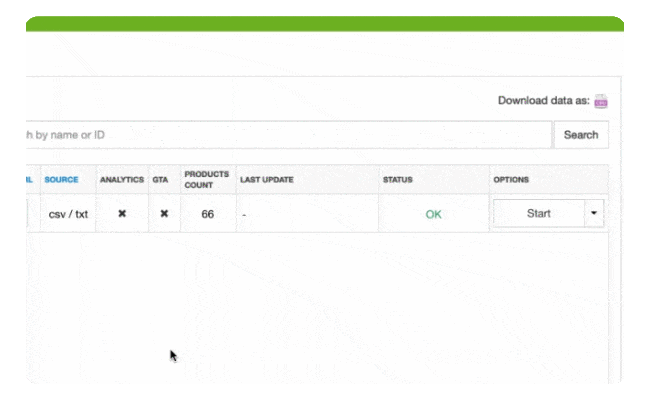Image resolution: width=650 pixels, height=400 pixels.
Task: Click the ANALYTICS column header
Action: 122,179
